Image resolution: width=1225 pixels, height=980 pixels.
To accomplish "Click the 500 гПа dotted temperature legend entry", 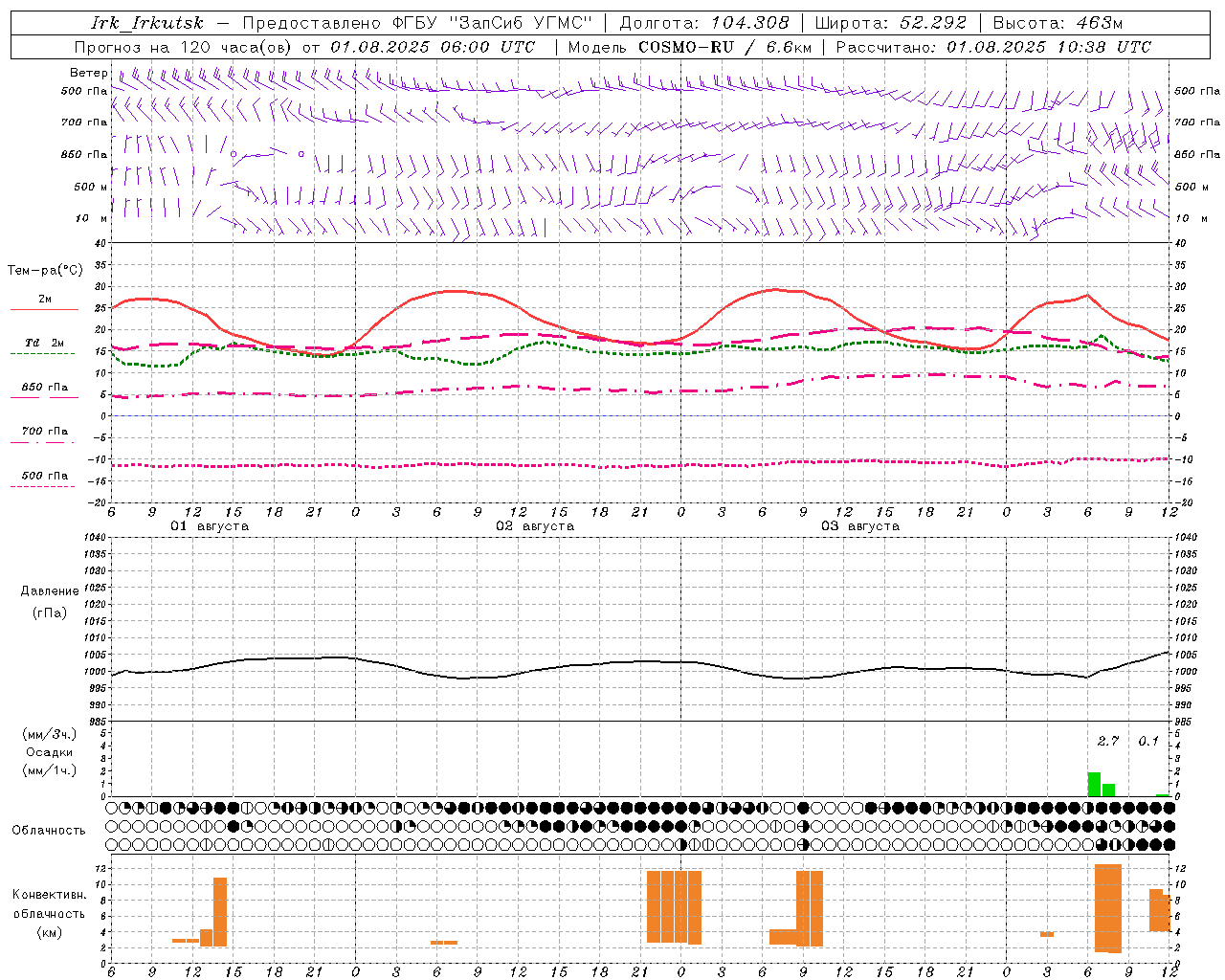I will [x=44, y=479].
